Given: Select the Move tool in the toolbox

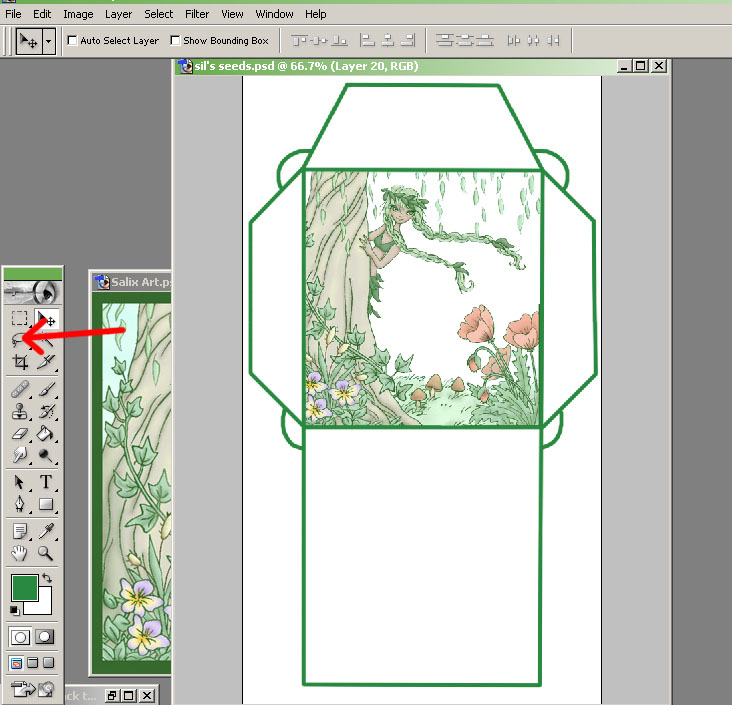Looking at the screenshot, I should (46, 318).
